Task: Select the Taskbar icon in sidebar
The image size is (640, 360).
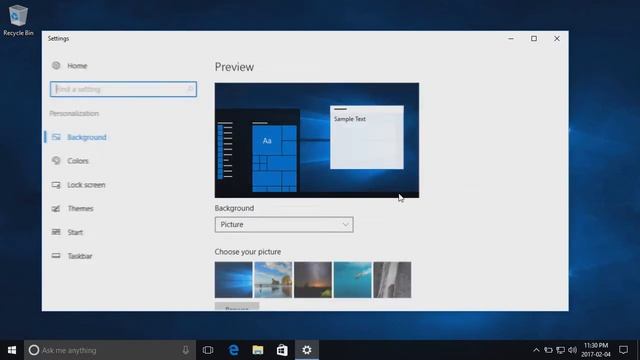Action: (x=56, y=256)
